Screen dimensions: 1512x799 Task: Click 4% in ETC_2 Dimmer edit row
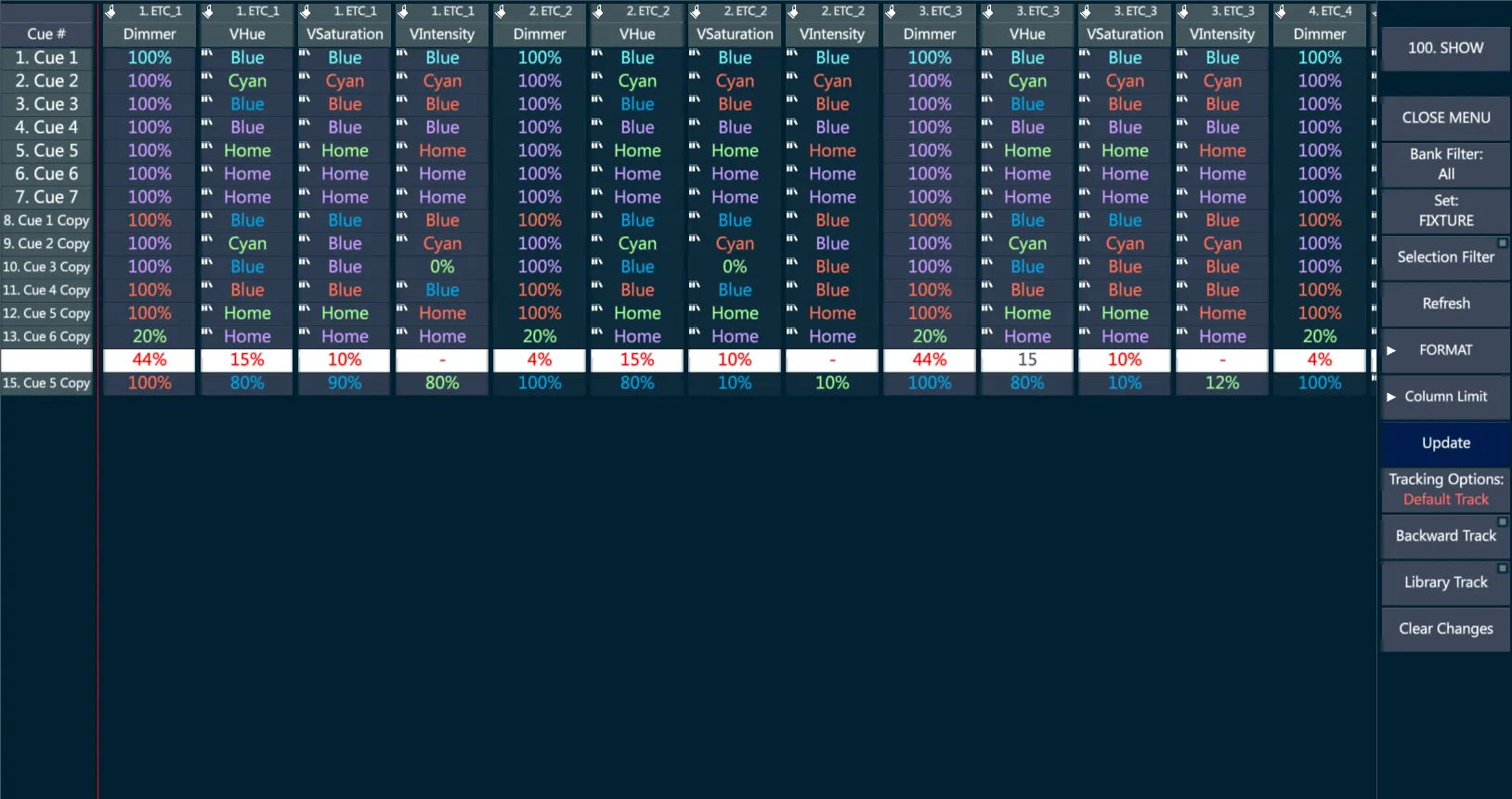click(x=540, y=360)
